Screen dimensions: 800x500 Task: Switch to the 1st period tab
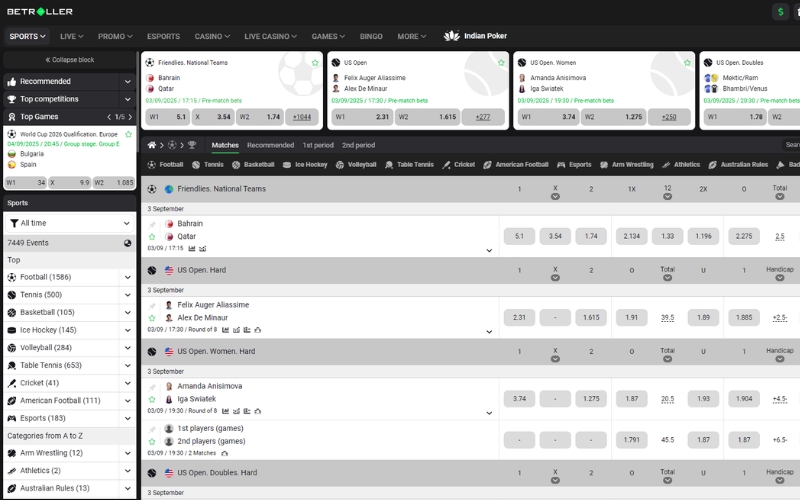[x=318, y=145]
